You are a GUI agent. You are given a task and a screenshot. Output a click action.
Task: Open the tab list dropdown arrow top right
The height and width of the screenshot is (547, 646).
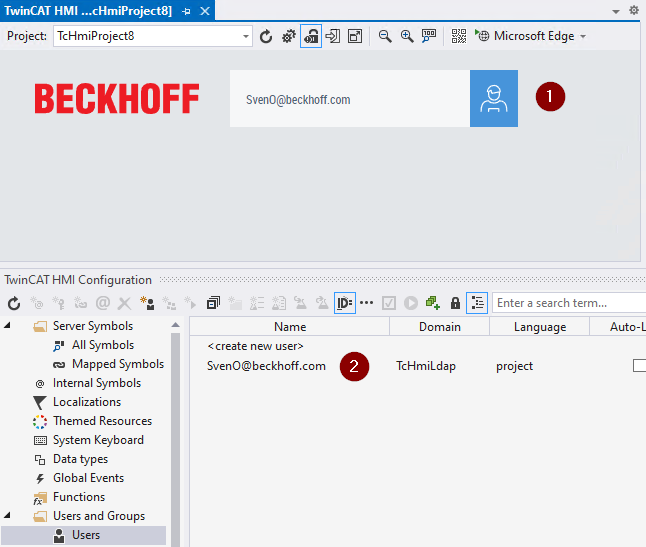[616, 12]
